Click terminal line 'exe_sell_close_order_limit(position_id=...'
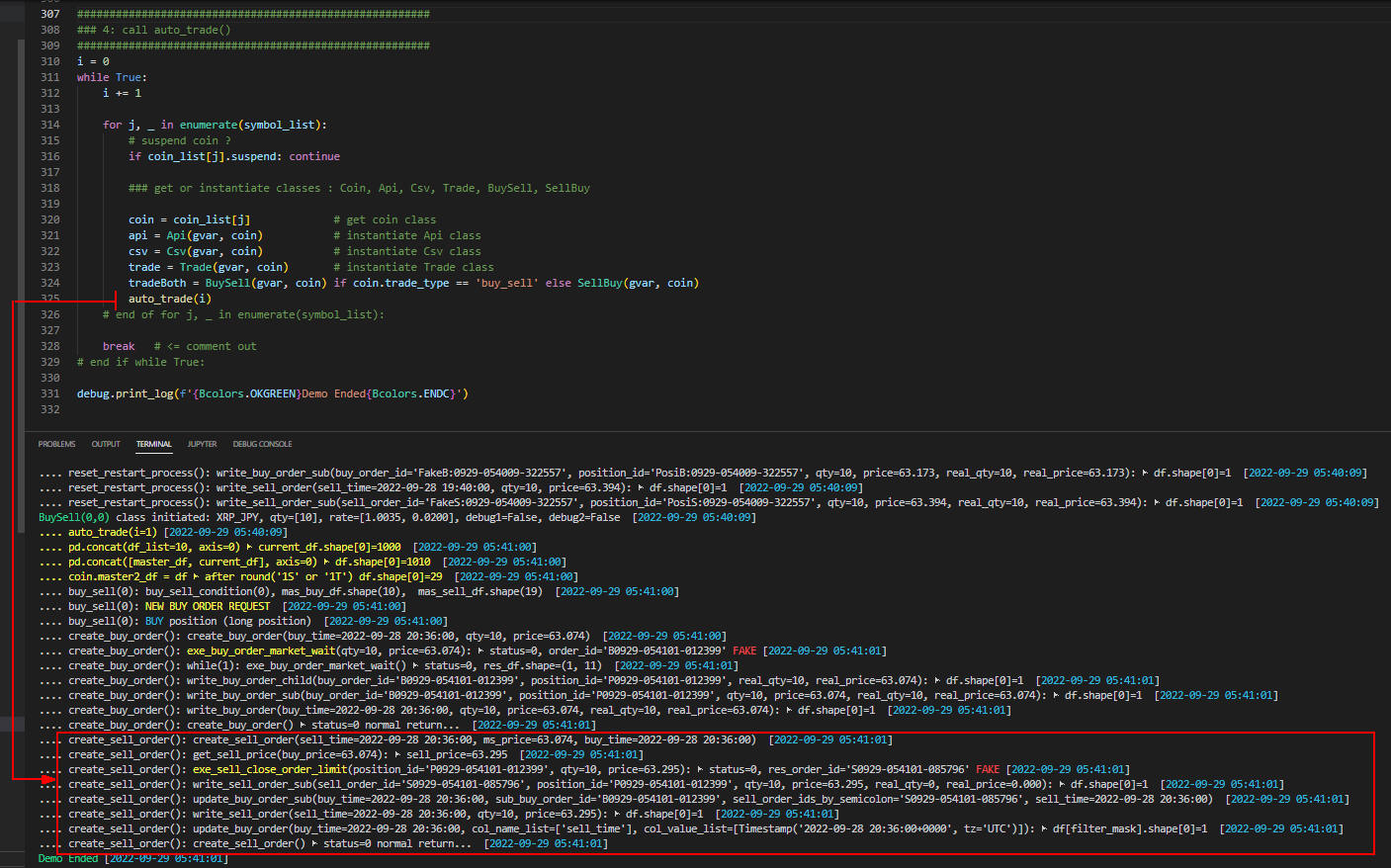Screen dimensions: 1391x868 coord(584,769)
